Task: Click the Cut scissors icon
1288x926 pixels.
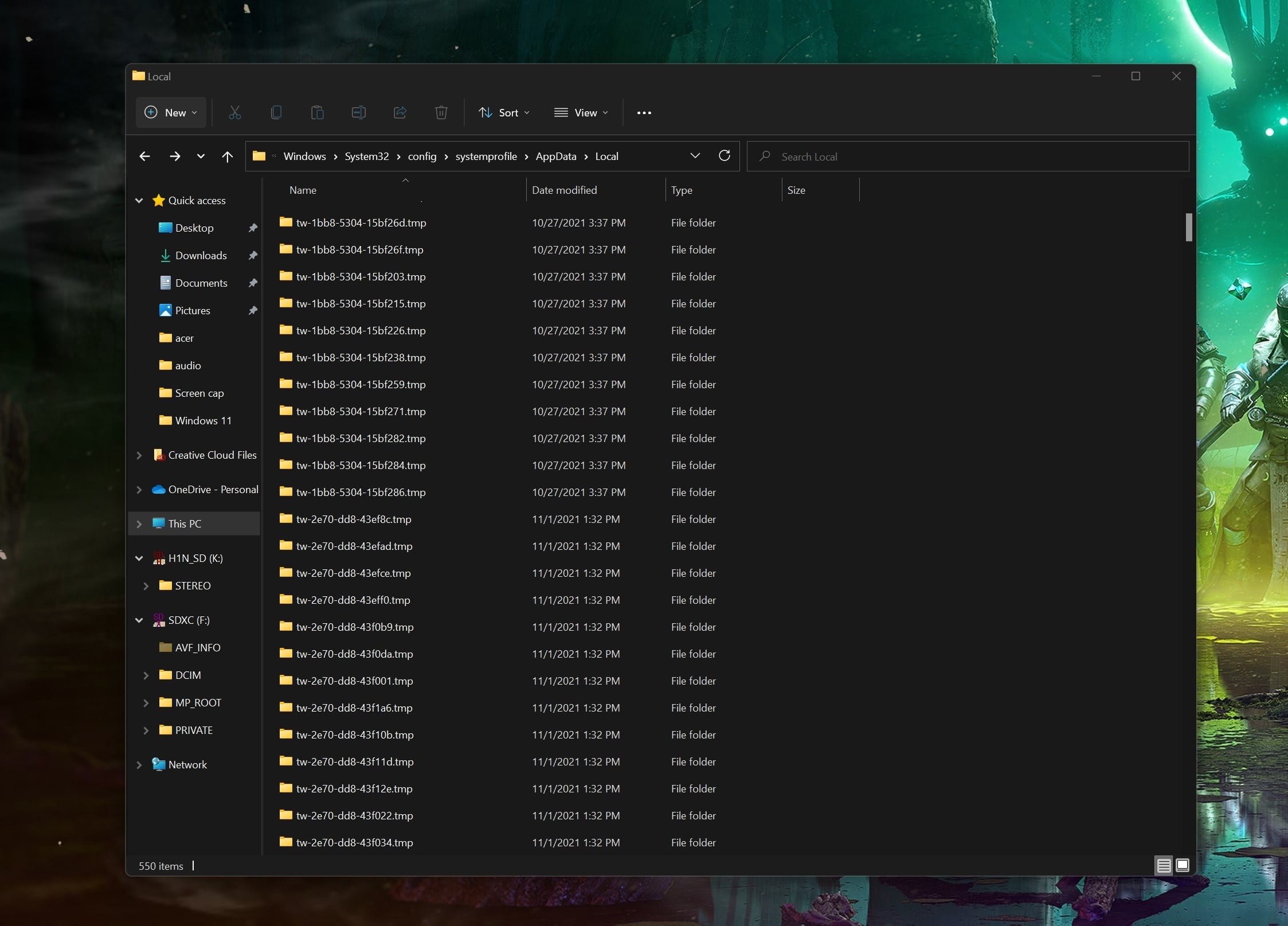Action: 234,112
